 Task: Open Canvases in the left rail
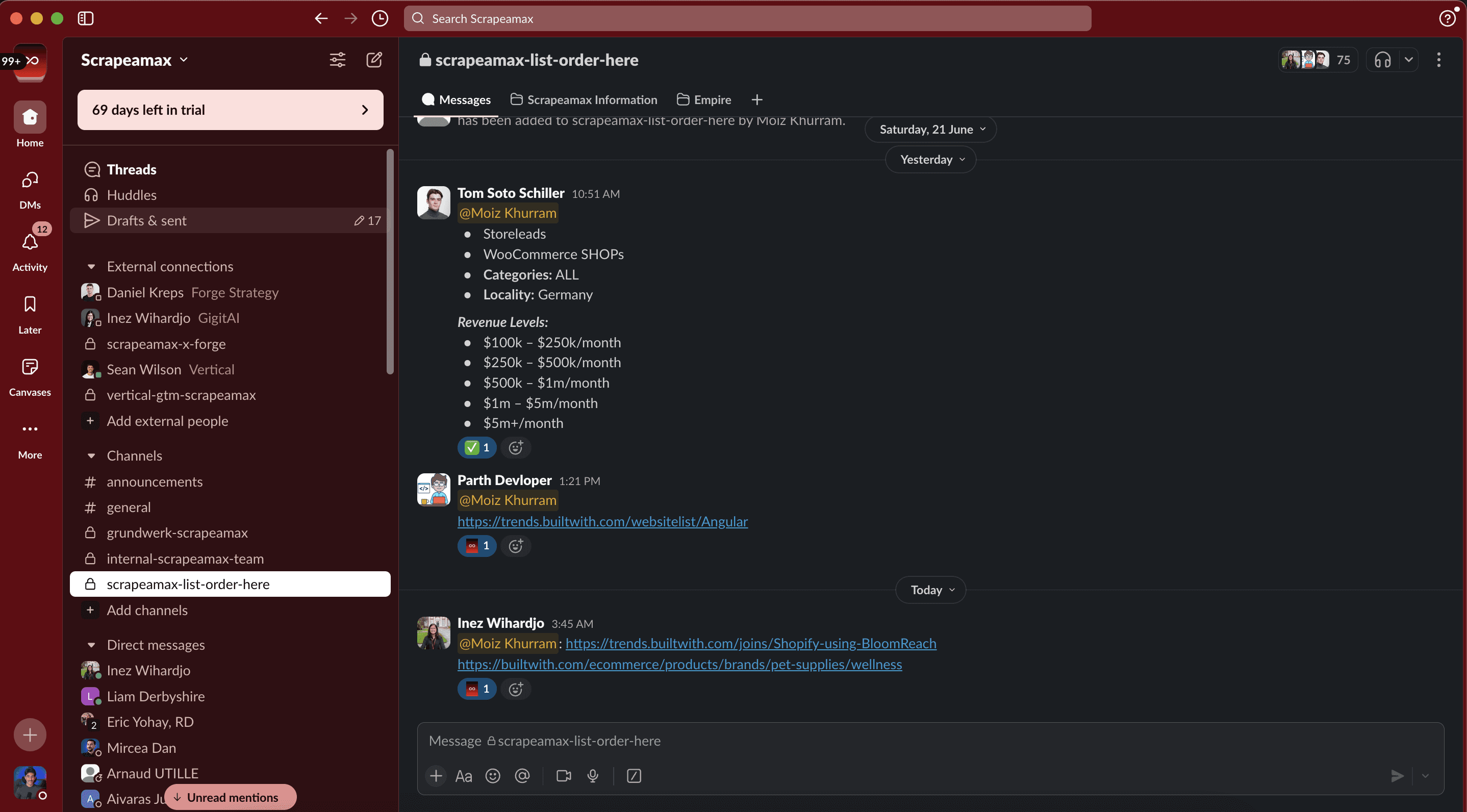pyautogui.click(x=30, y=377)
